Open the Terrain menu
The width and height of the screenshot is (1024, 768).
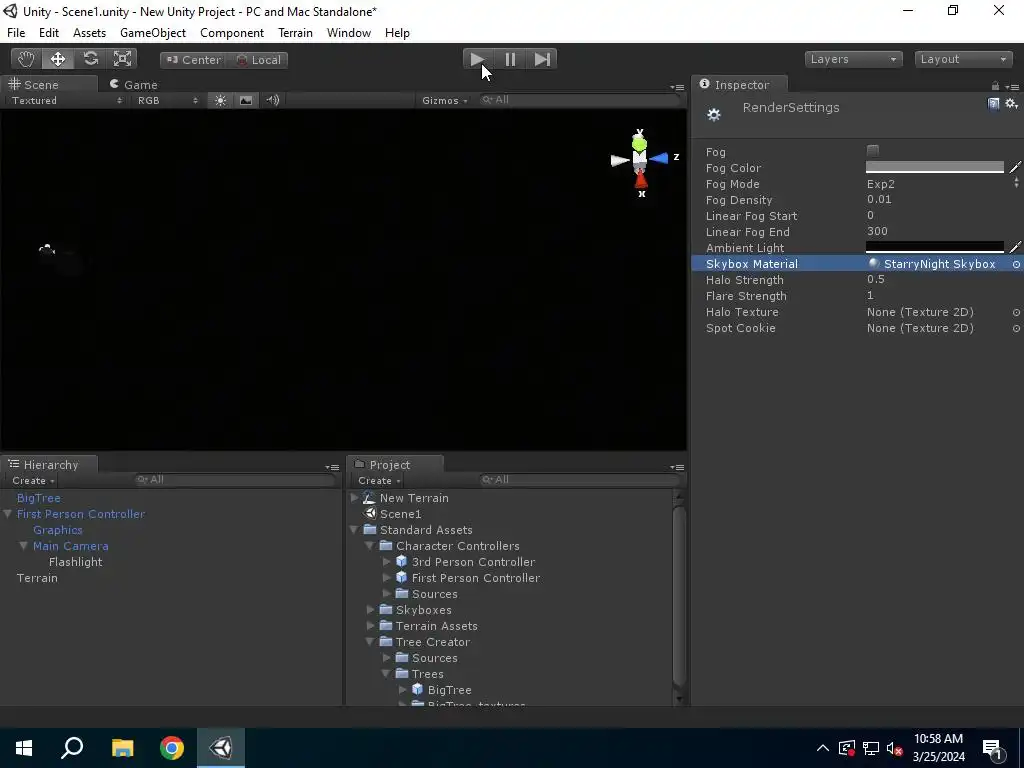tap(295, 33)
